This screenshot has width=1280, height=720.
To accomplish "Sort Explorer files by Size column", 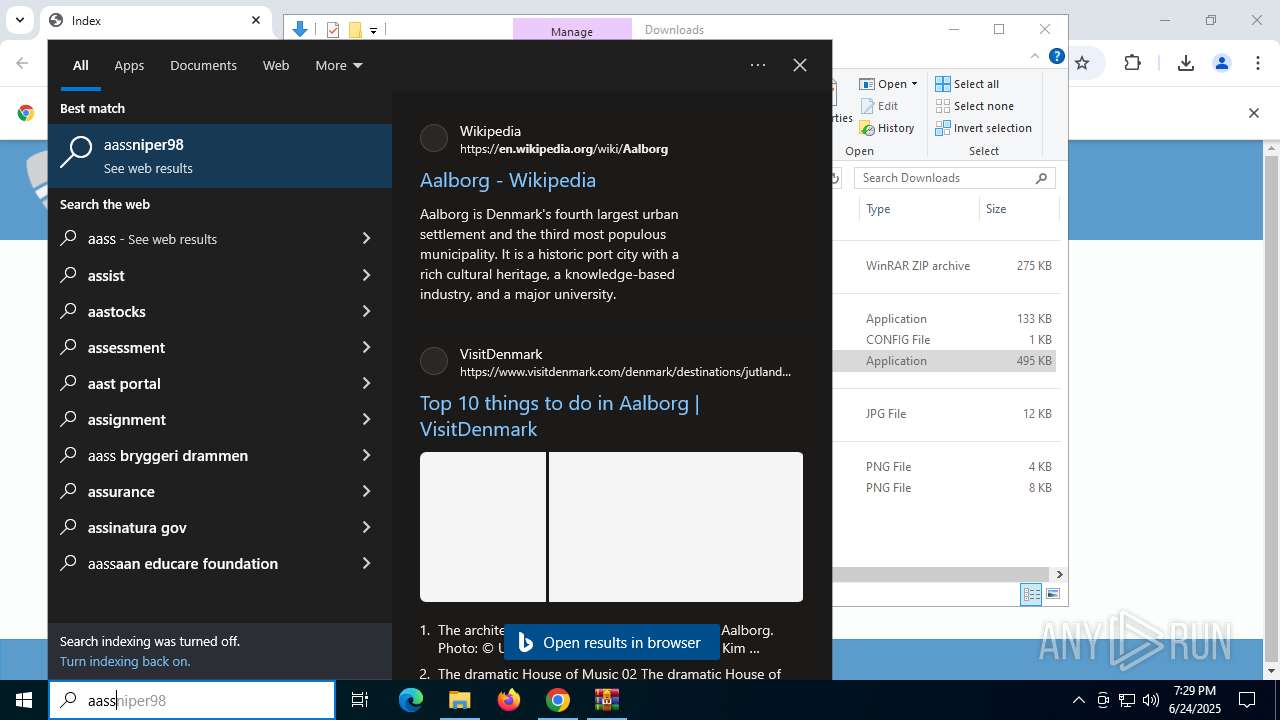I will (1018, 209).
